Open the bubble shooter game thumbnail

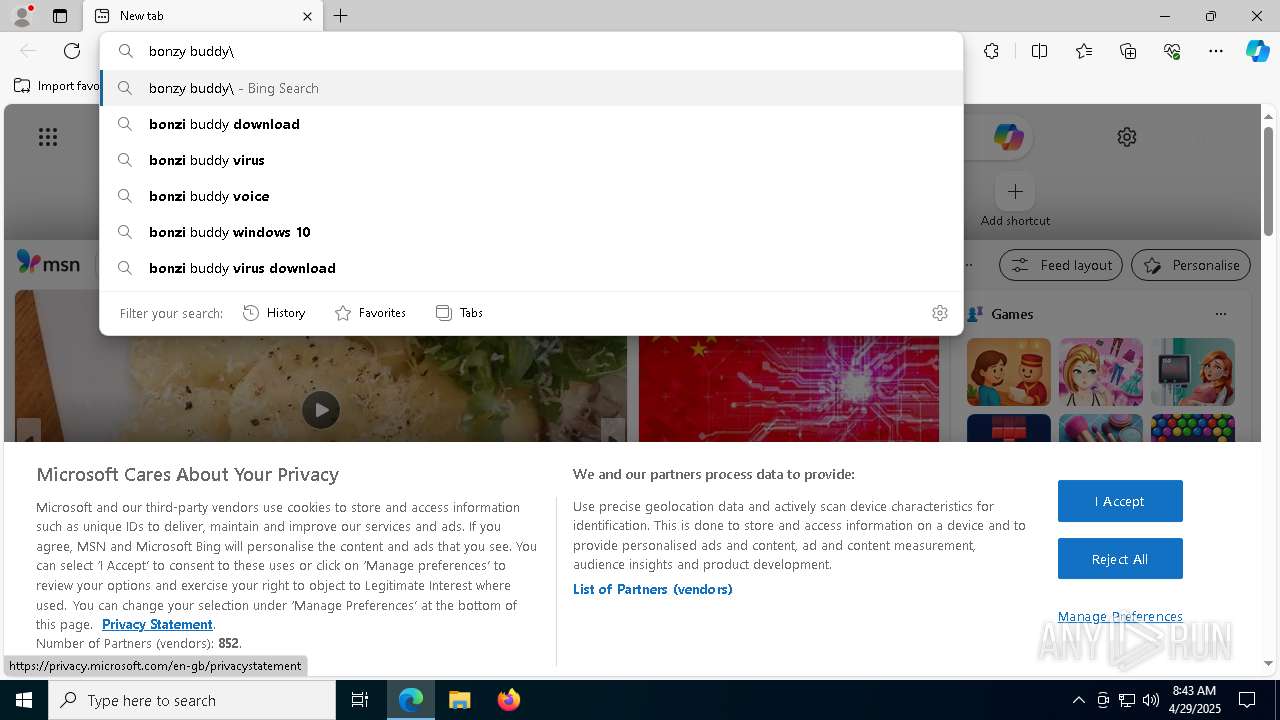click(x=1193, y=428)
